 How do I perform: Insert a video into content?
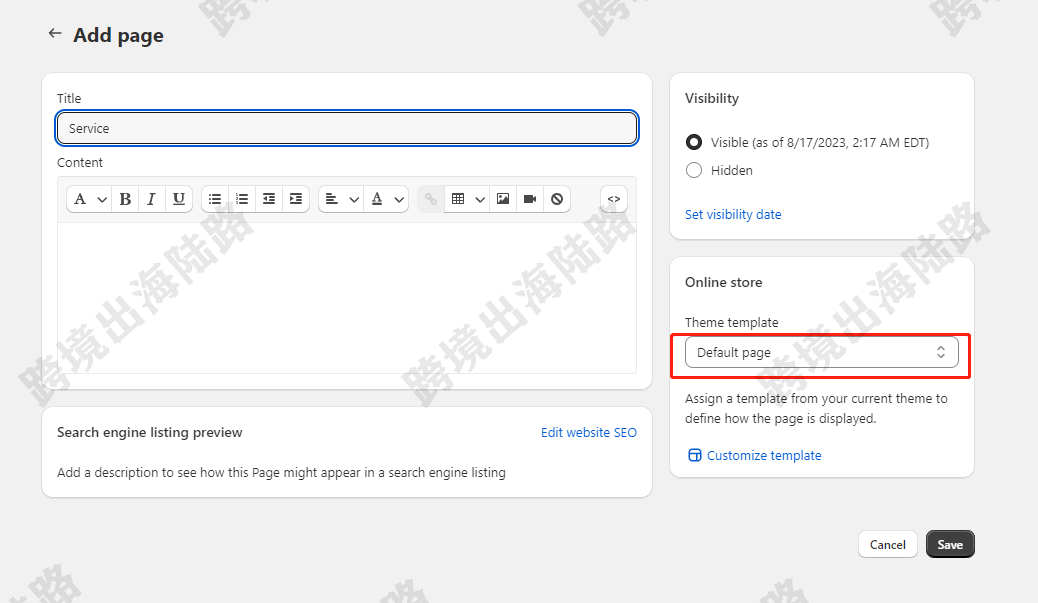coord(530,199)
